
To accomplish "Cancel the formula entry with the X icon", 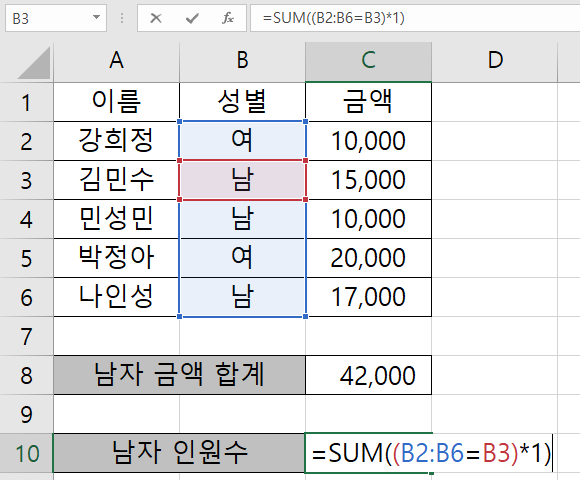I will (x=156, y=18).
